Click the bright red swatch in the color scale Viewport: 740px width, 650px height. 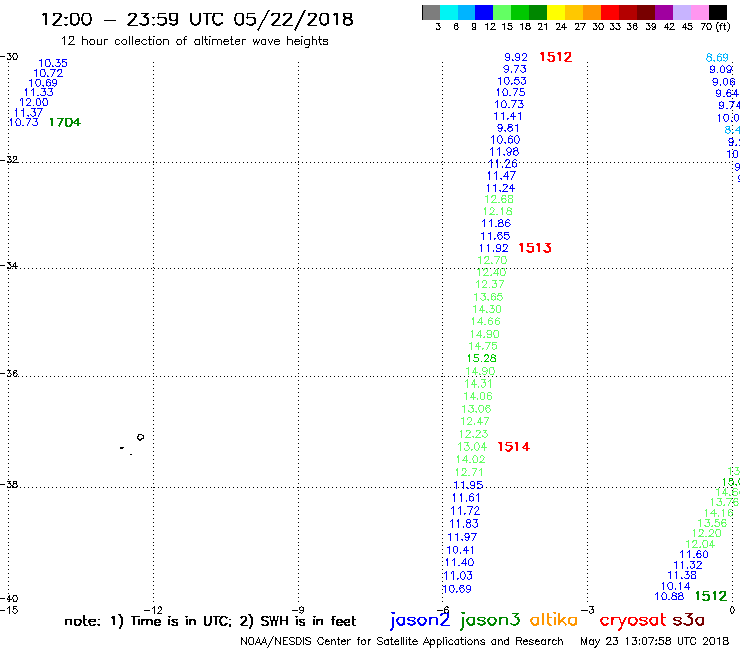coord(610,12)
